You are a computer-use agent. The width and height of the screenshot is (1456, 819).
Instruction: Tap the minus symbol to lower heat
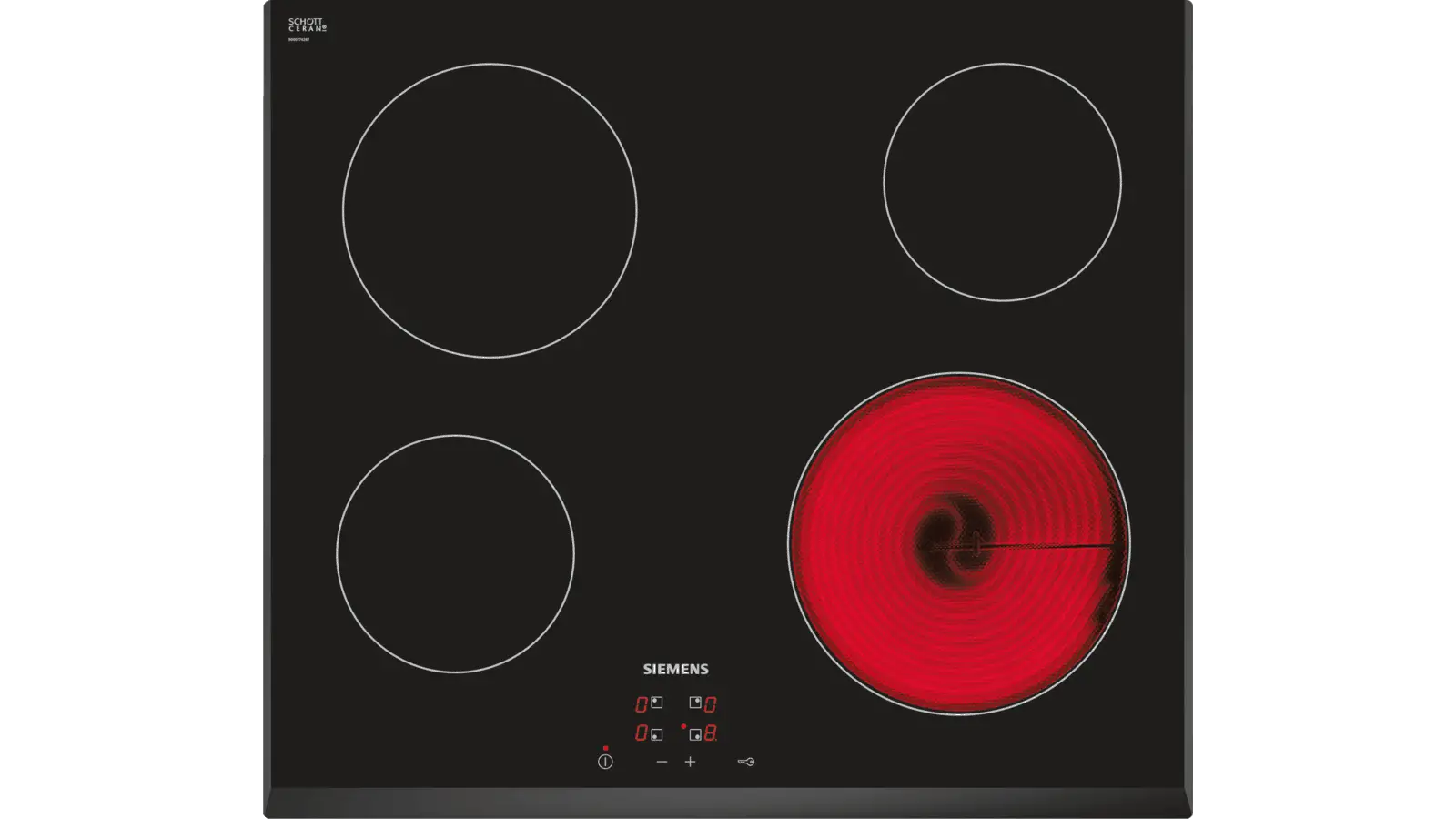tap(662, 762)
